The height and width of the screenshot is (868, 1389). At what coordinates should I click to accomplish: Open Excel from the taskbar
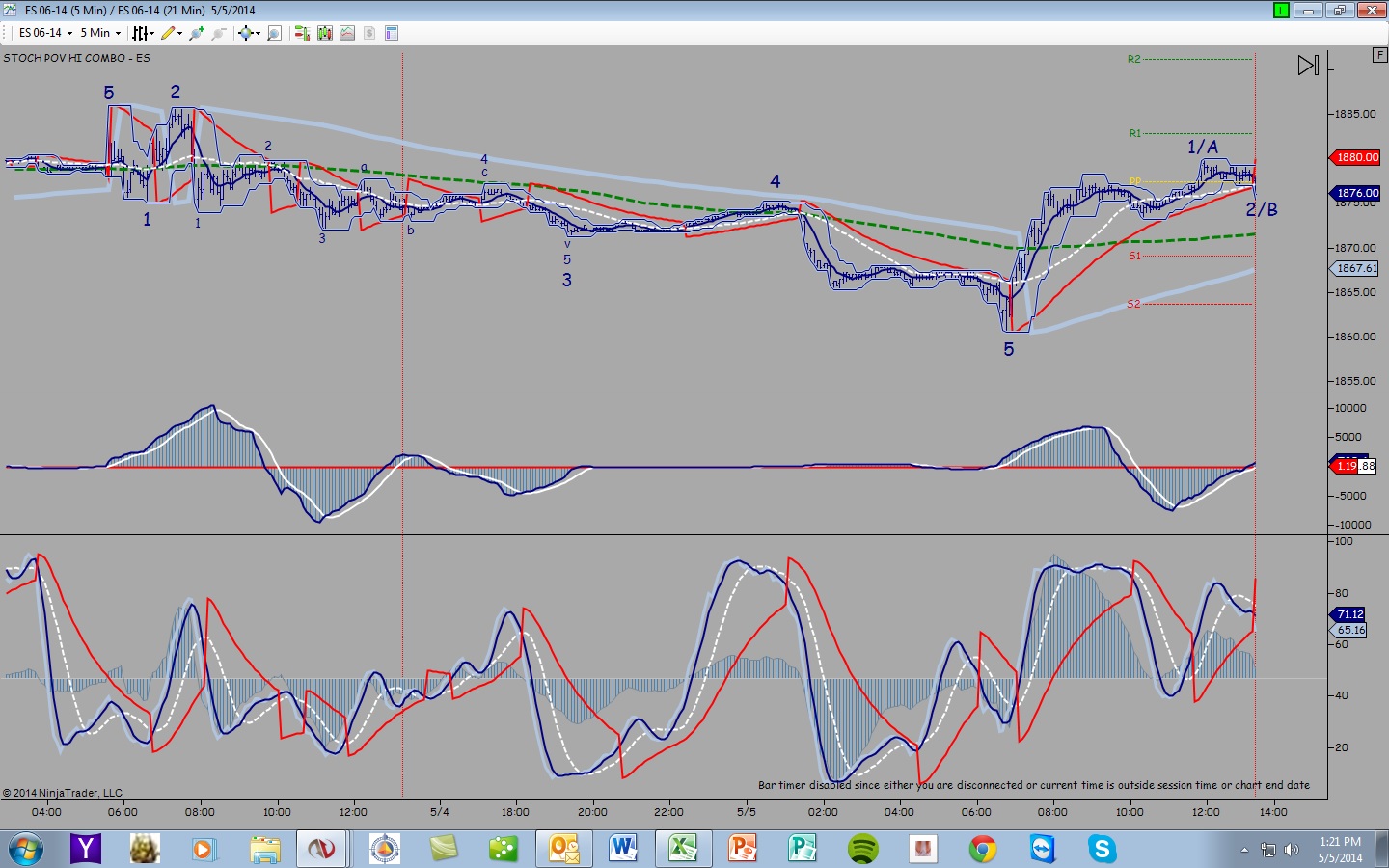click(682, 849)
